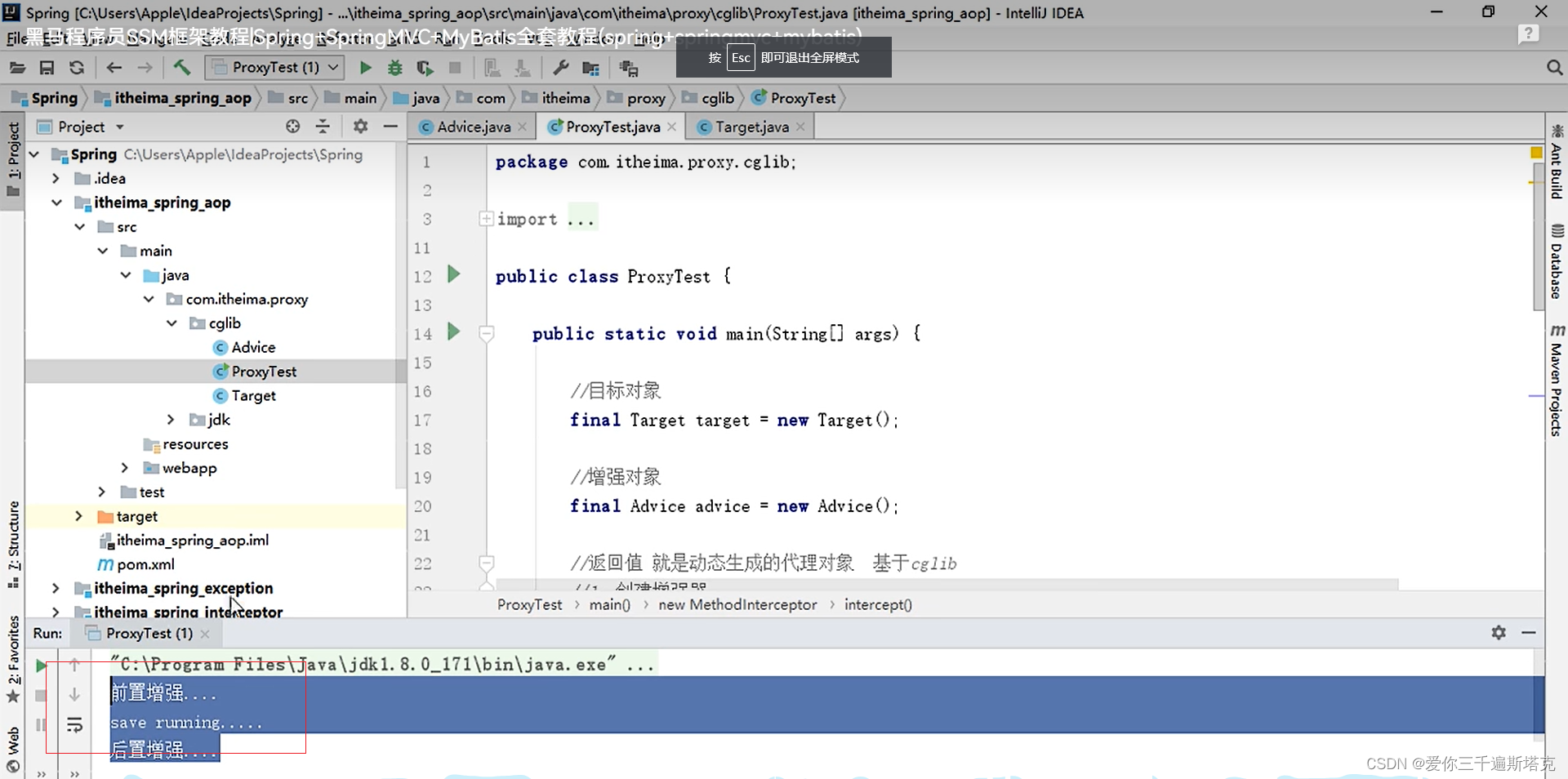
Task: Expand the webapp folder
Action: coord(124,468)
